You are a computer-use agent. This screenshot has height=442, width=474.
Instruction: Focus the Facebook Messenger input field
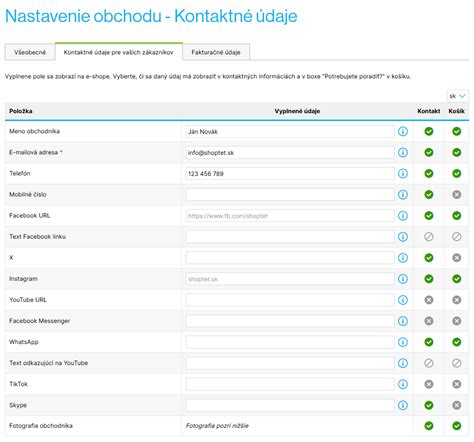click(x=290, y=321)
